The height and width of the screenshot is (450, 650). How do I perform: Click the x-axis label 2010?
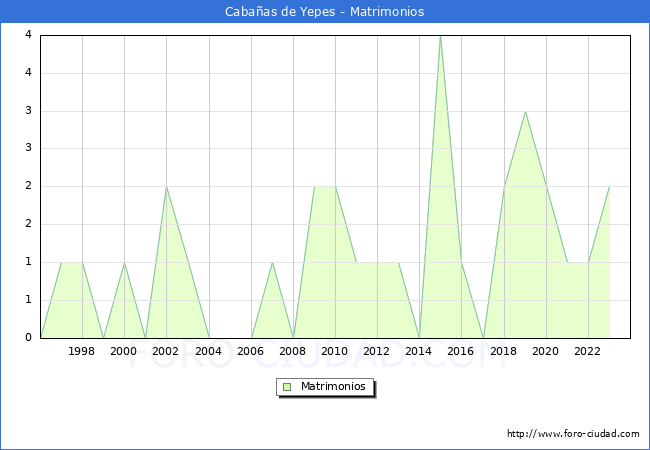tap(335, 351)
